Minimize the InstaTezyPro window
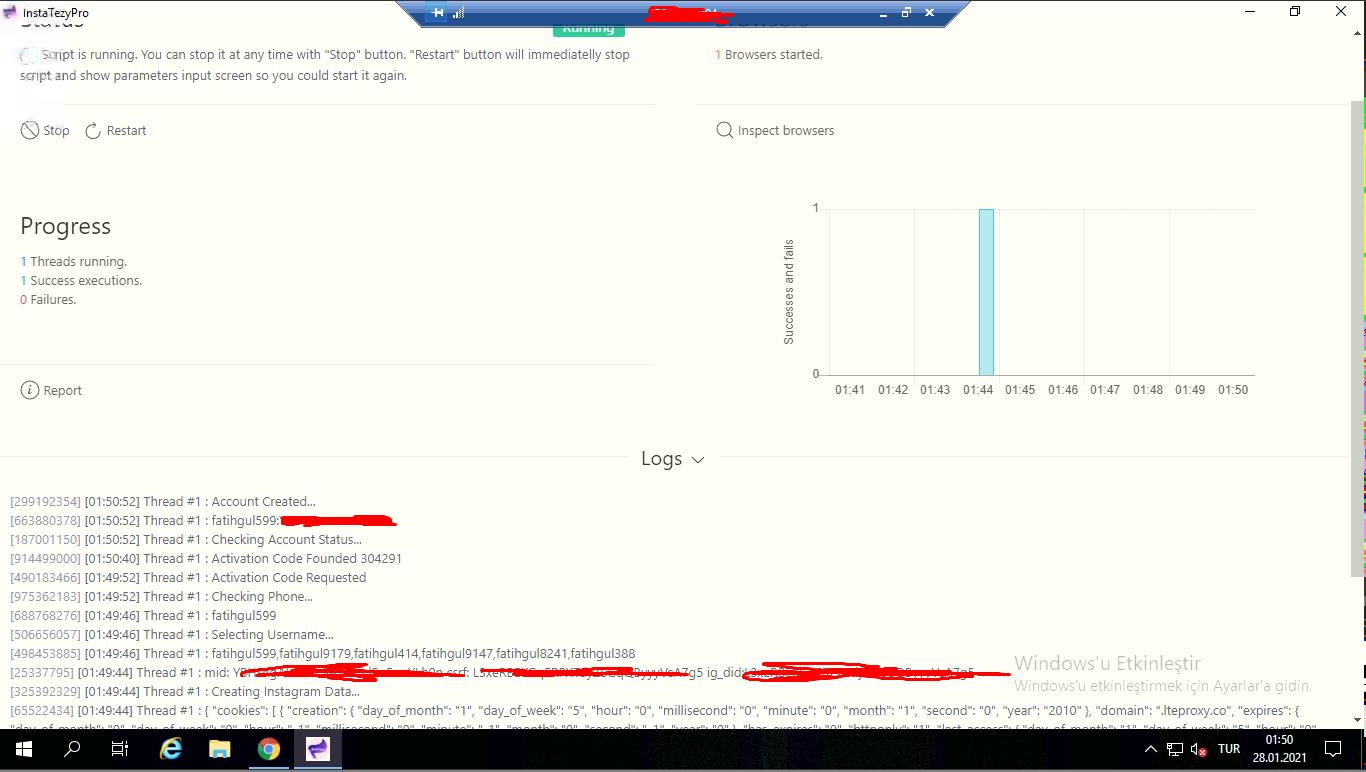Image resolution: width=1366 pixels, height=772 pixels. [x=1250, y=12]
